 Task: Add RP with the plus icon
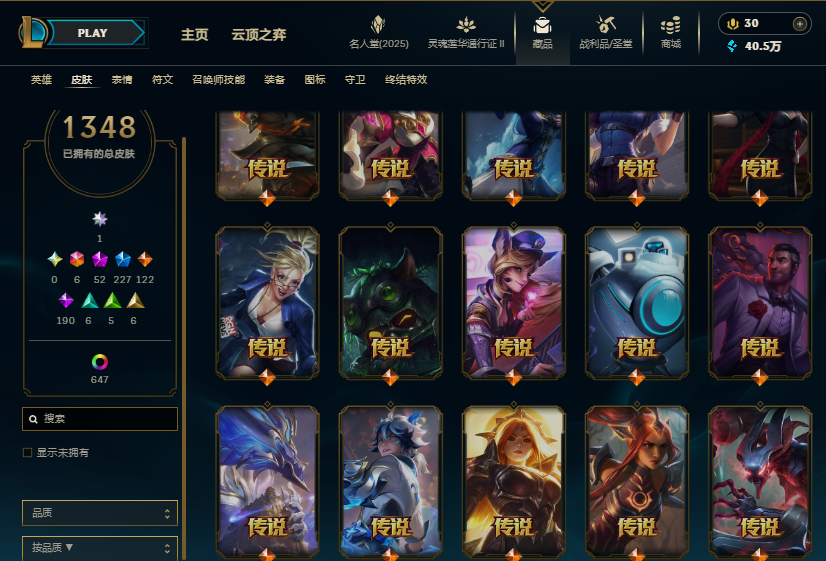(800, 24)
